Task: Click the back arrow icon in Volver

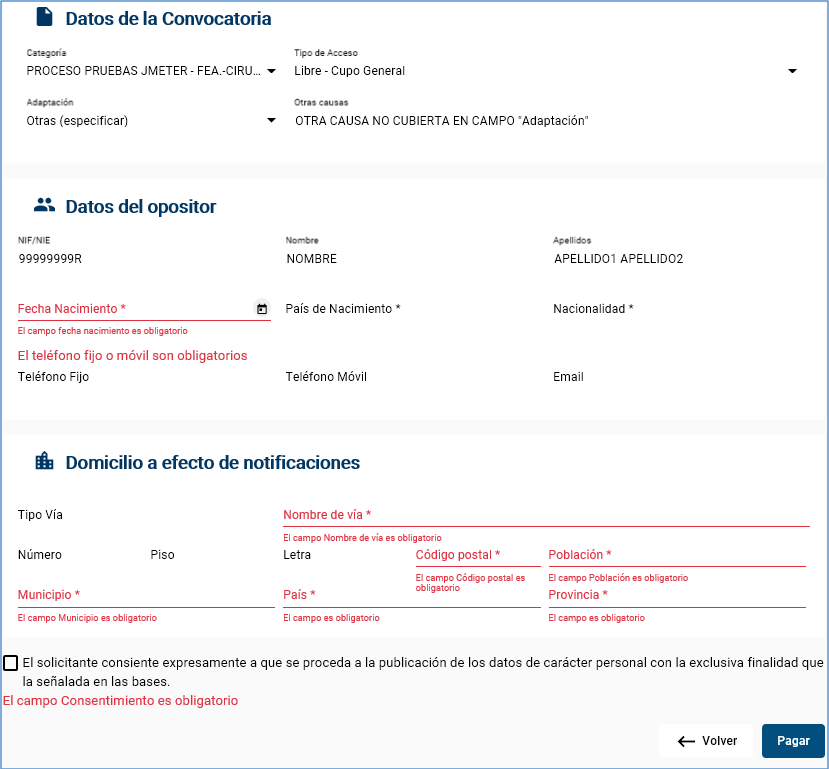Action: 686,741
